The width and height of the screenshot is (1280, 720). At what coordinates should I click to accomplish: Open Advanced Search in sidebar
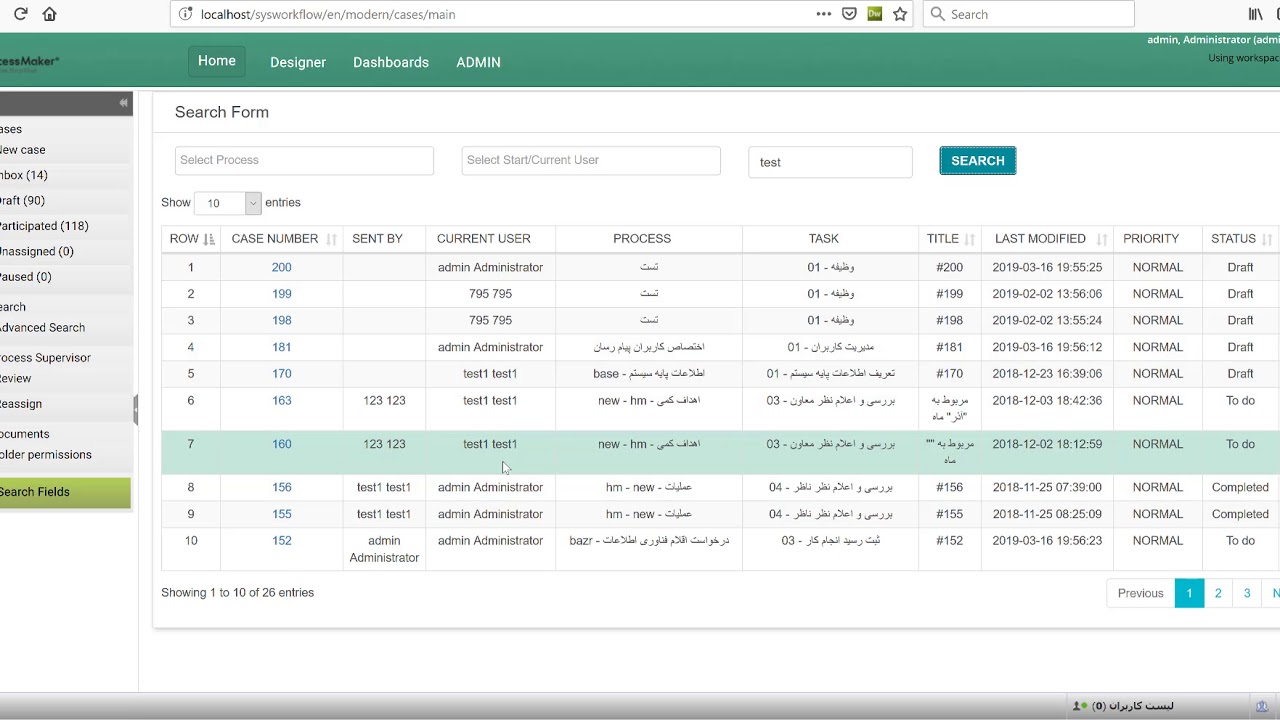(x=42, y=328)
